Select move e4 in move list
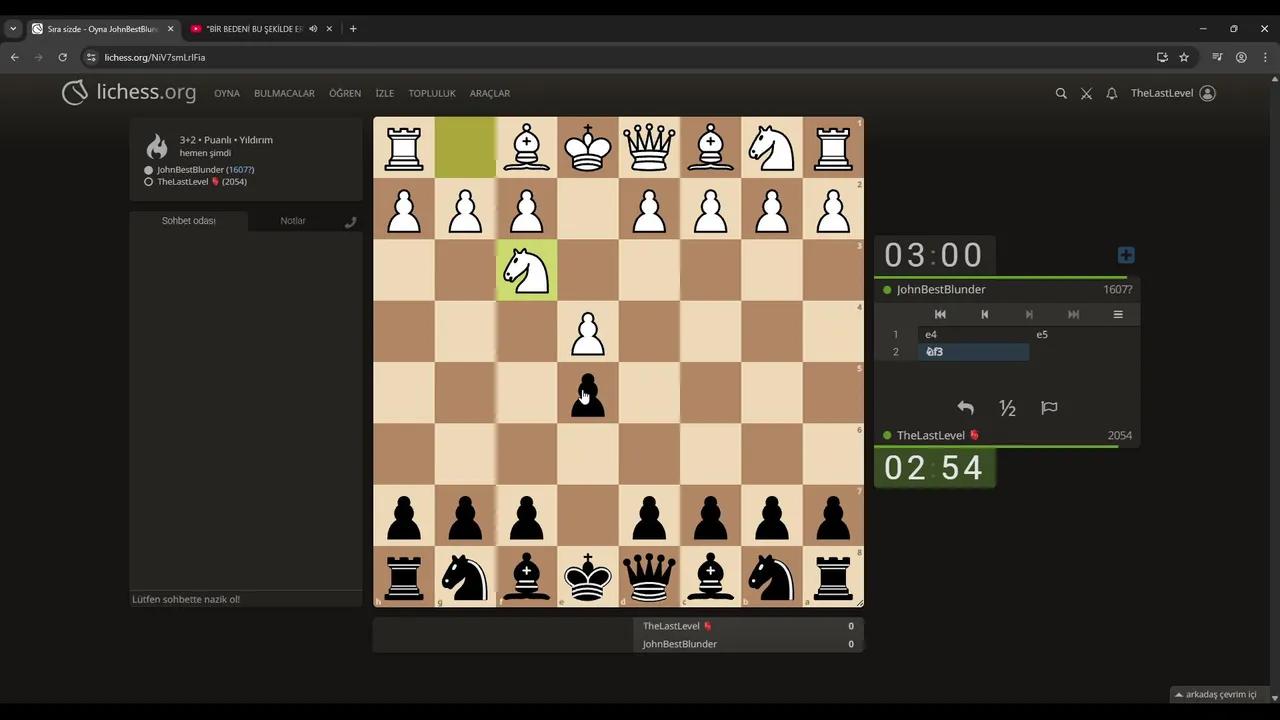Image resolution: width=1280 pixels, height=720 pixels. click(x=931, y=335)
